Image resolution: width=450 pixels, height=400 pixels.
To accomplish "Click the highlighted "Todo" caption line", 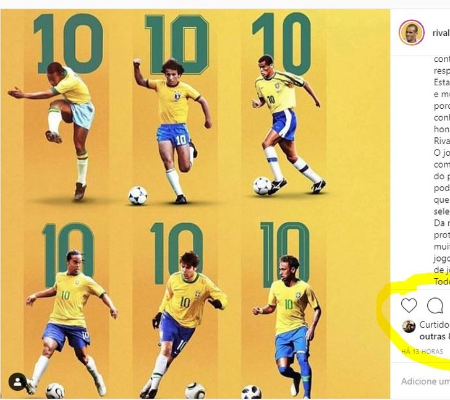I will click(x=442, y=281).
